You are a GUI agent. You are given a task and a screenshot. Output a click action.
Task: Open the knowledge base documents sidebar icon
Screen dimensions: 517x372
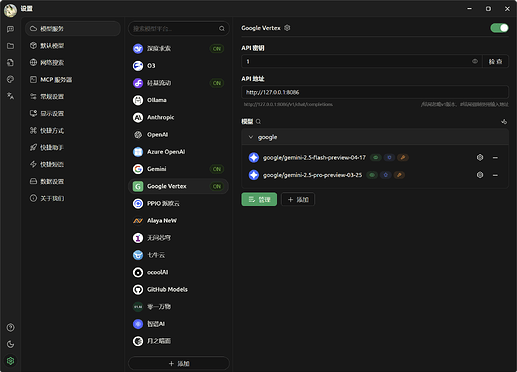(x=10, y=62)
